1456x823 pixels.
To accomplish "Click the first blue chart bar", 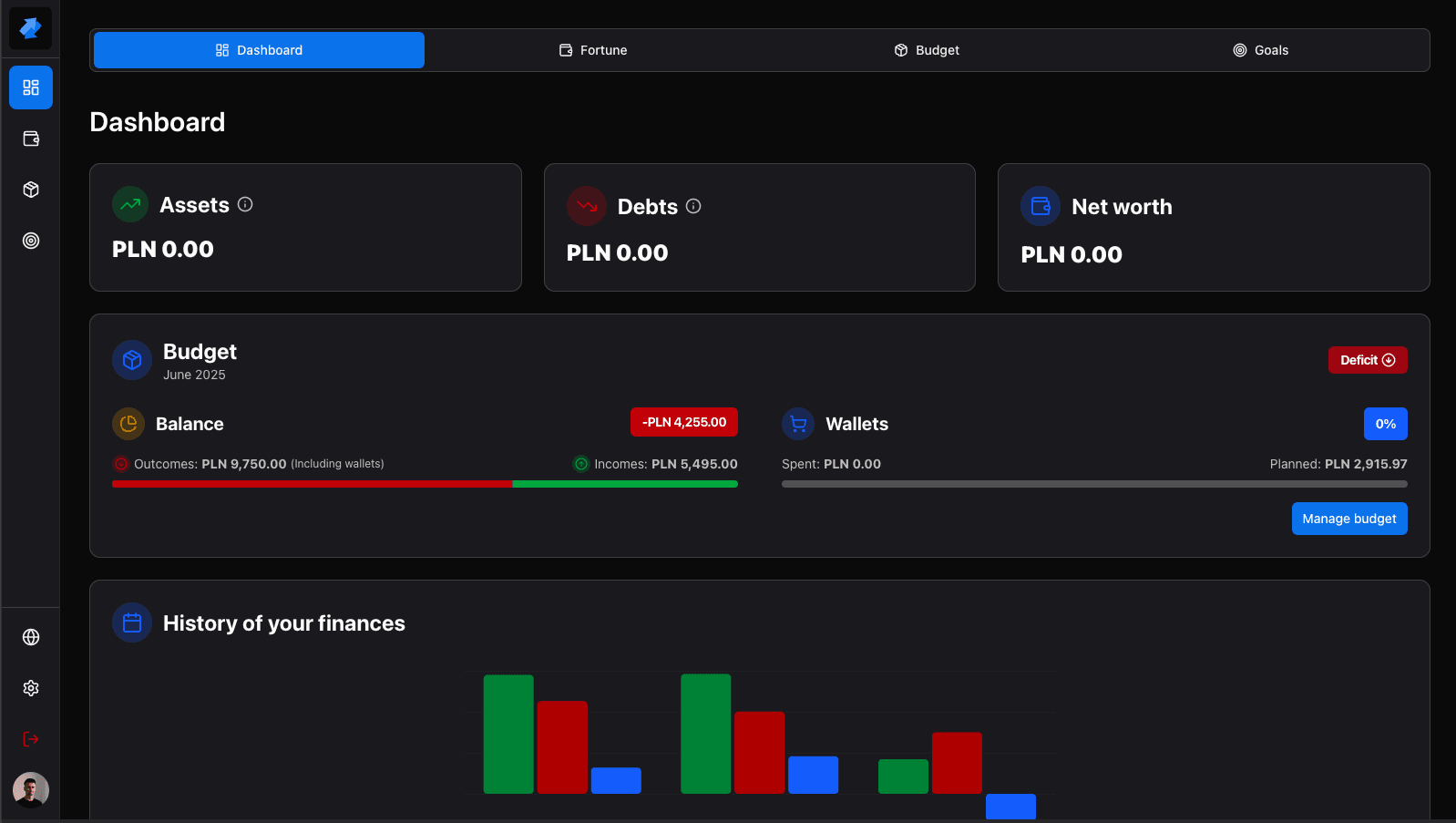I will click(x=616, y=780).
